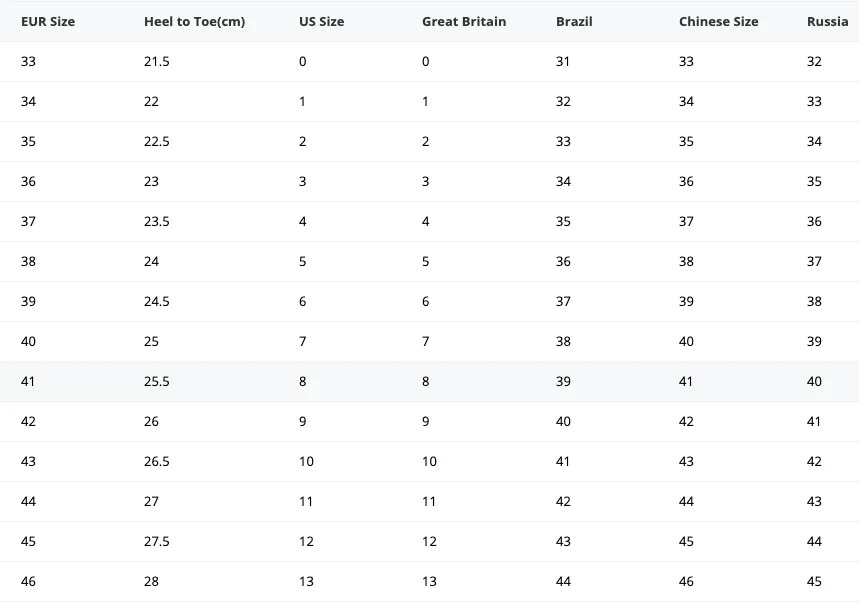Click the Brazil column header
This screenshot has height=612, width=859.
574,21
